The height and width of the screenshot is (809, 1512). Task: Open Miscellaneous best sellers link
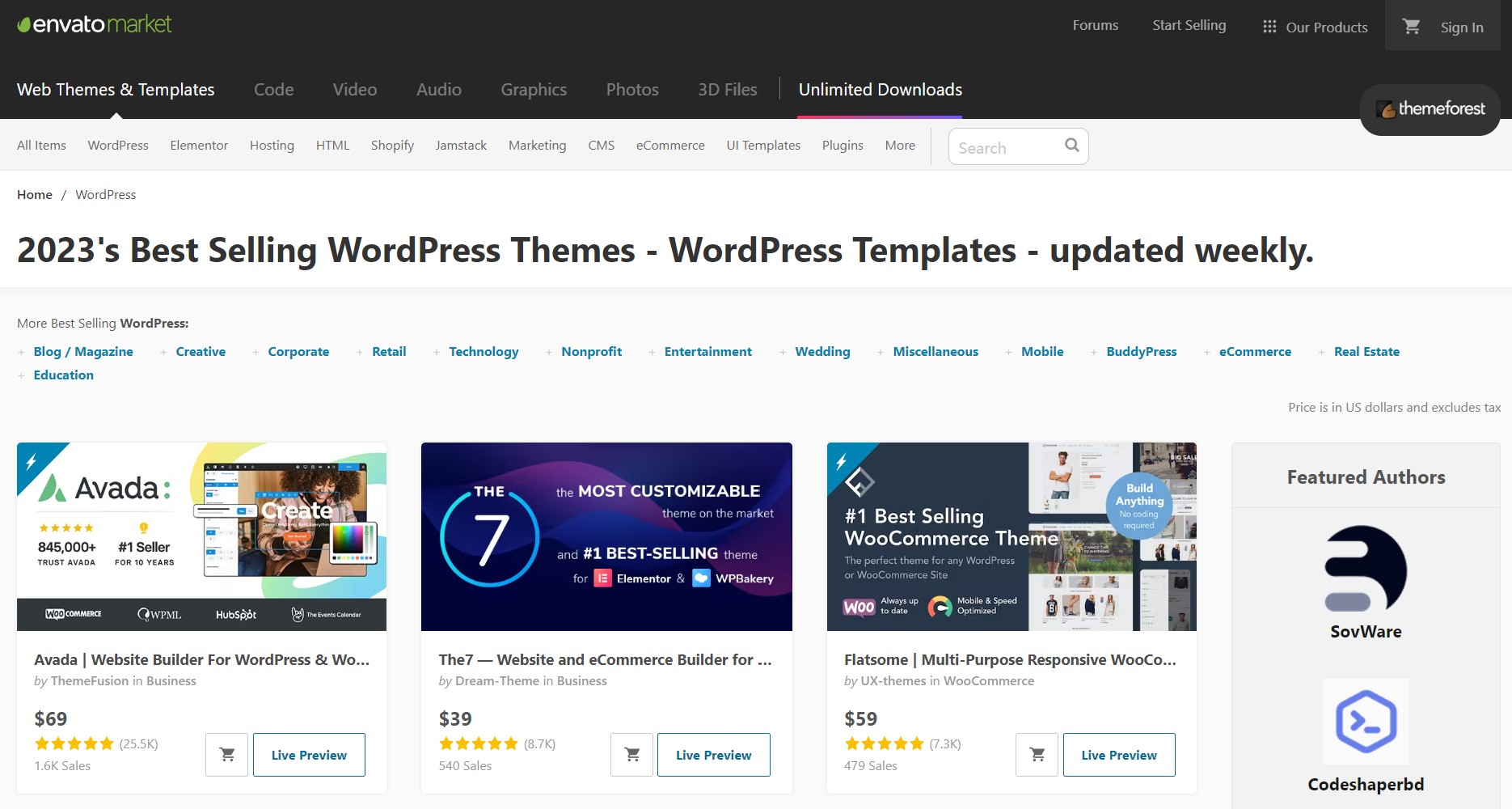pyautogui.click(x=935, y=352)
